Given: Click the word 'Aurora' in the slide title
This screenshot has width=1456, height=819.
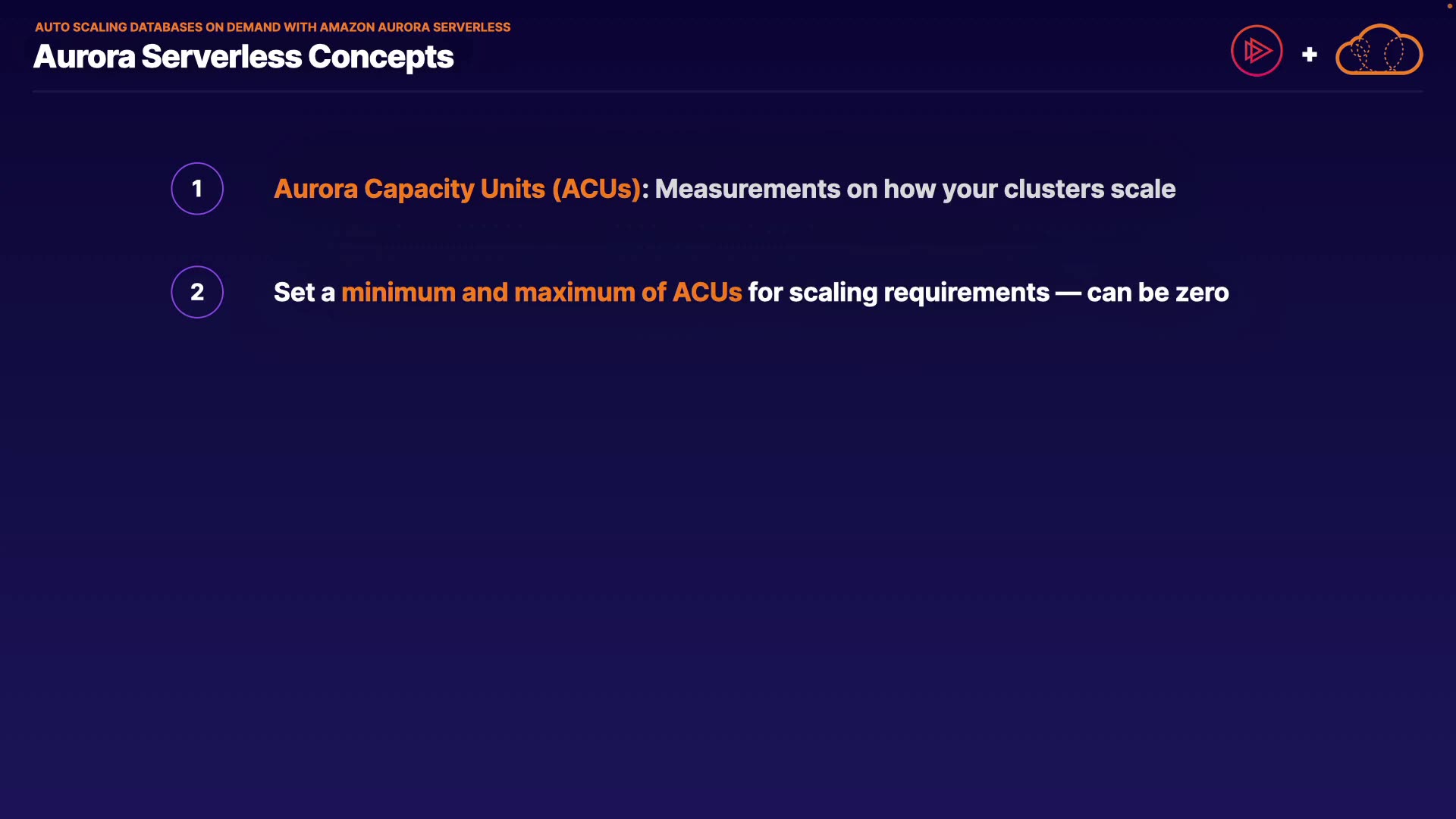Looking at the screenshot, I should (84, 57).
